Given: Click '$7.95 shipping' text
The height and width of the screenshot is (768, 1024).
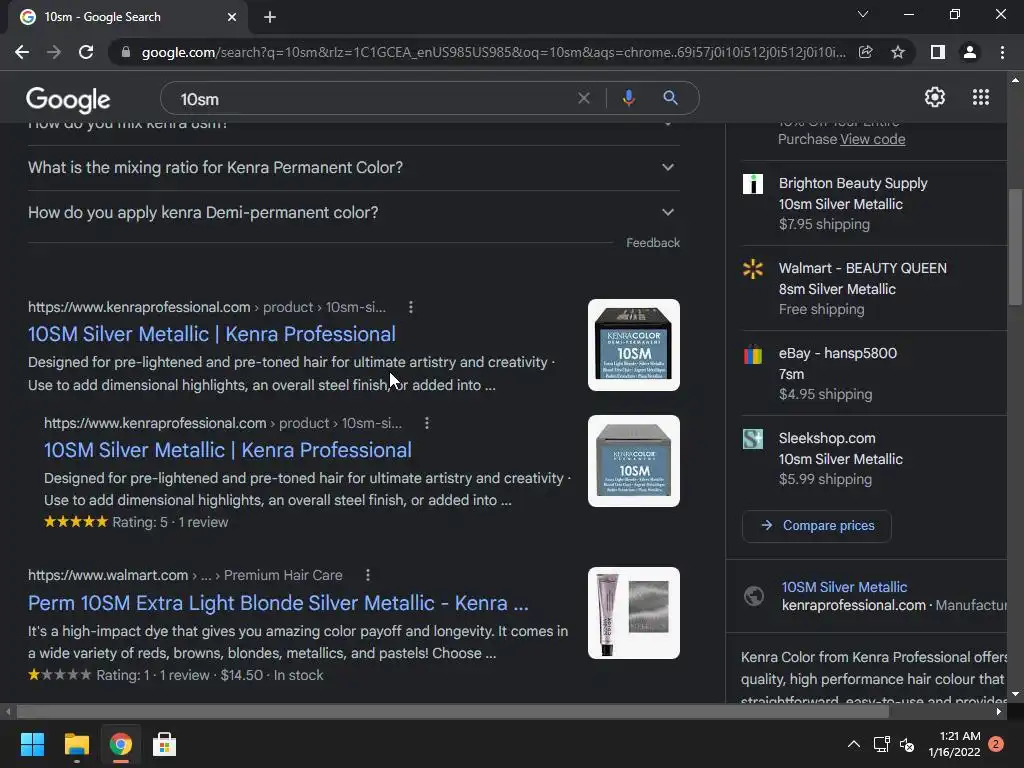Looking at the screenshot, I should pyautogui.click(x=824, y=224).
